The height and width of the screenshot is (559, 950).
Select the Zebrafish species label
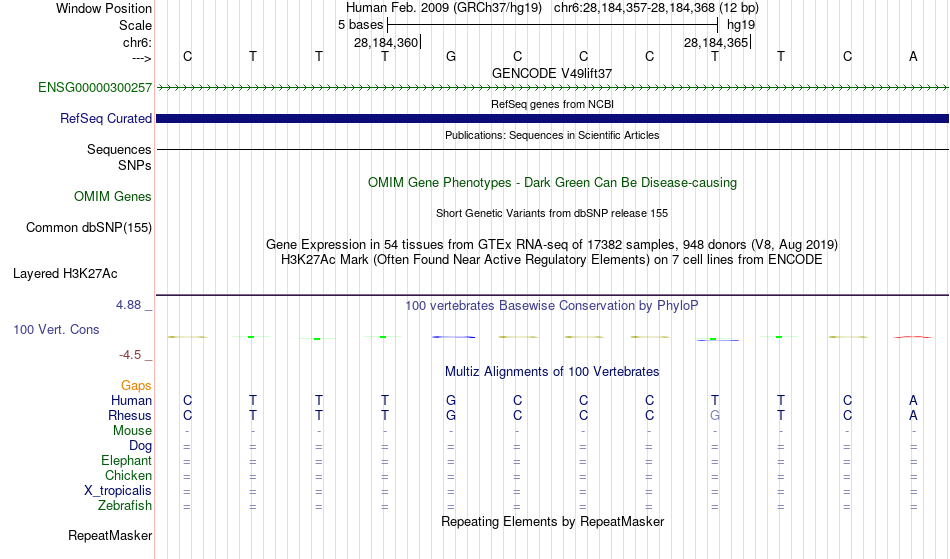(x=125, y=506)
